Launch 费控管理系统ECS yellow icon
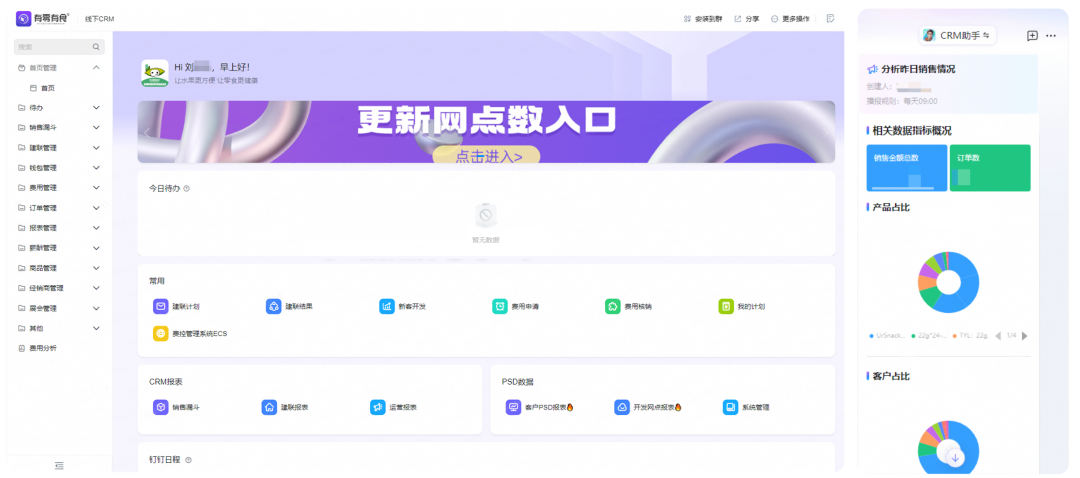This screenshot has width=1080, height=478. (160, 333)
